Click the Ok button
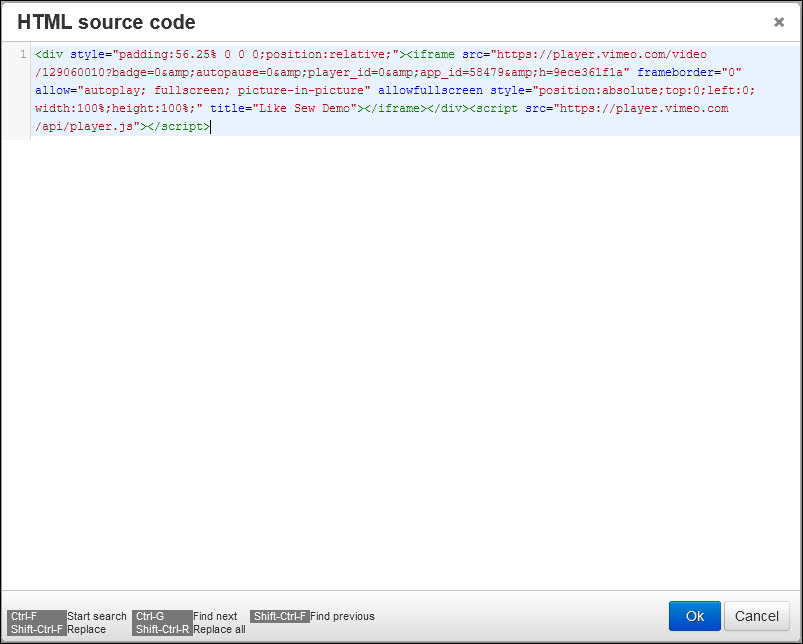This screenshot has width=803, height=644. [x=694, y=616]
